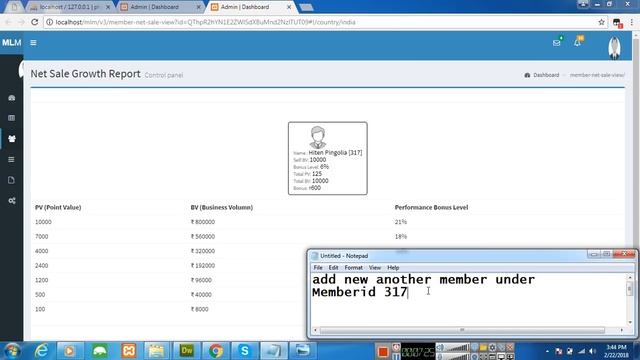Viewport: 640px width, 360px height.
Task: Close the active Admin | Dashboard tab
Action: (x=289, y=7)
